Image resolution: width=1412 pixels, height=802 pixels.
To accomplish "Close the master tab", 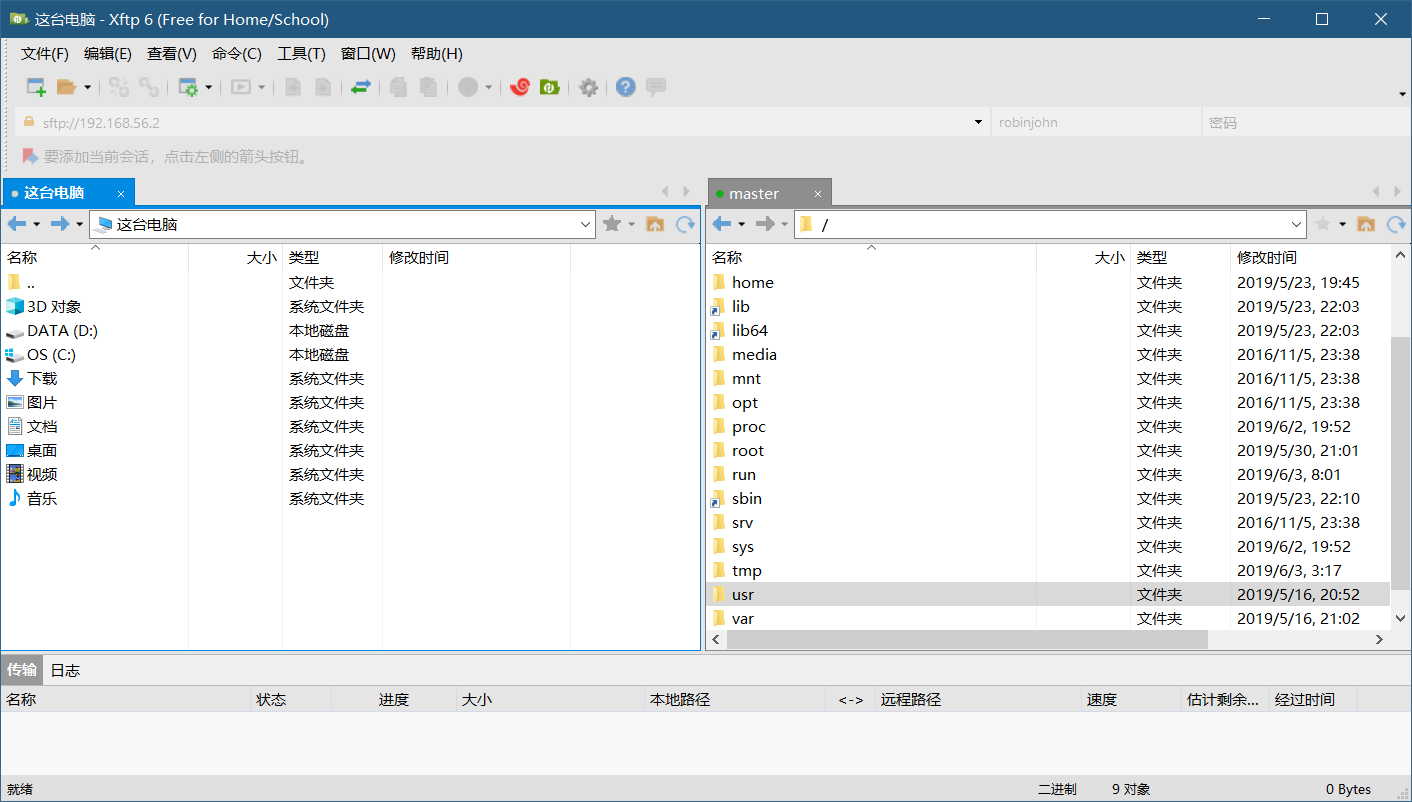I will coord(817,194).
